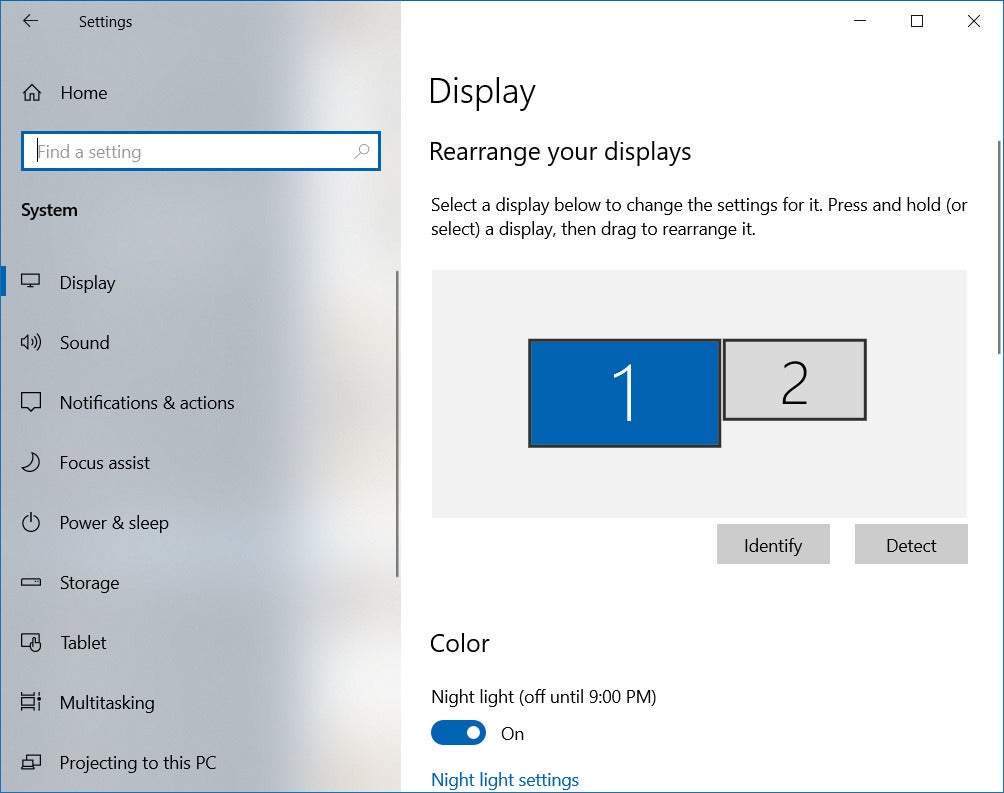Click the Storage drive icon
The height and width of the screenshot is (793, 1004).
(31, 582)
